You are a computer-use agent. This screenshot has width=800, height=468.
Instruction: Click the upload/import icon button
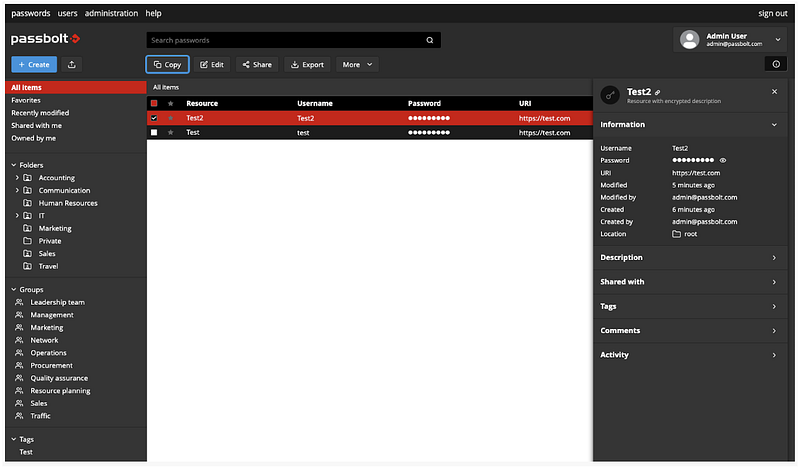tap(72, 64)
